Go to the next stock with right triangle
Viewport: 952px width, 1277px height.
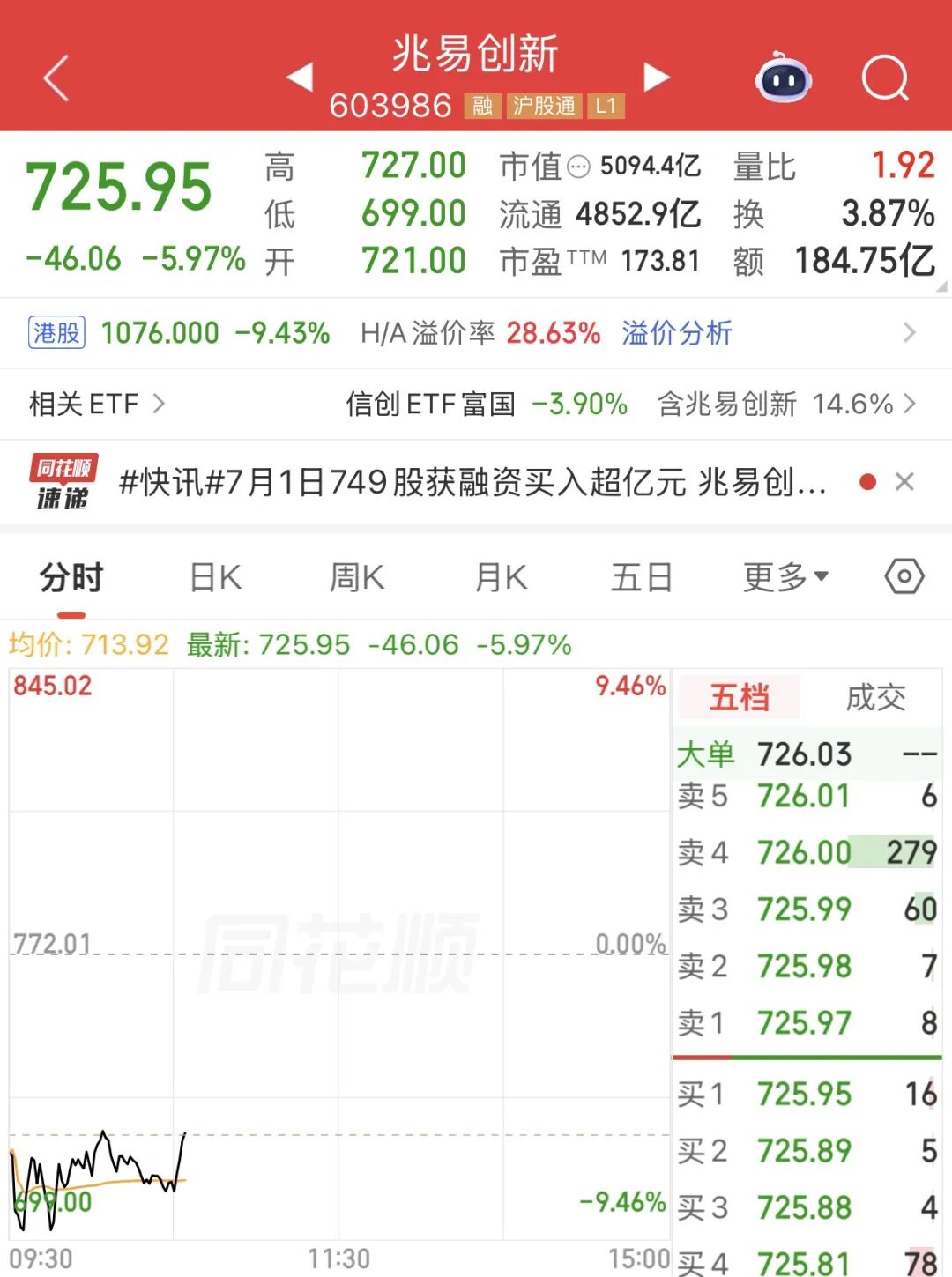pyautogui.click(x=656, y=77)
